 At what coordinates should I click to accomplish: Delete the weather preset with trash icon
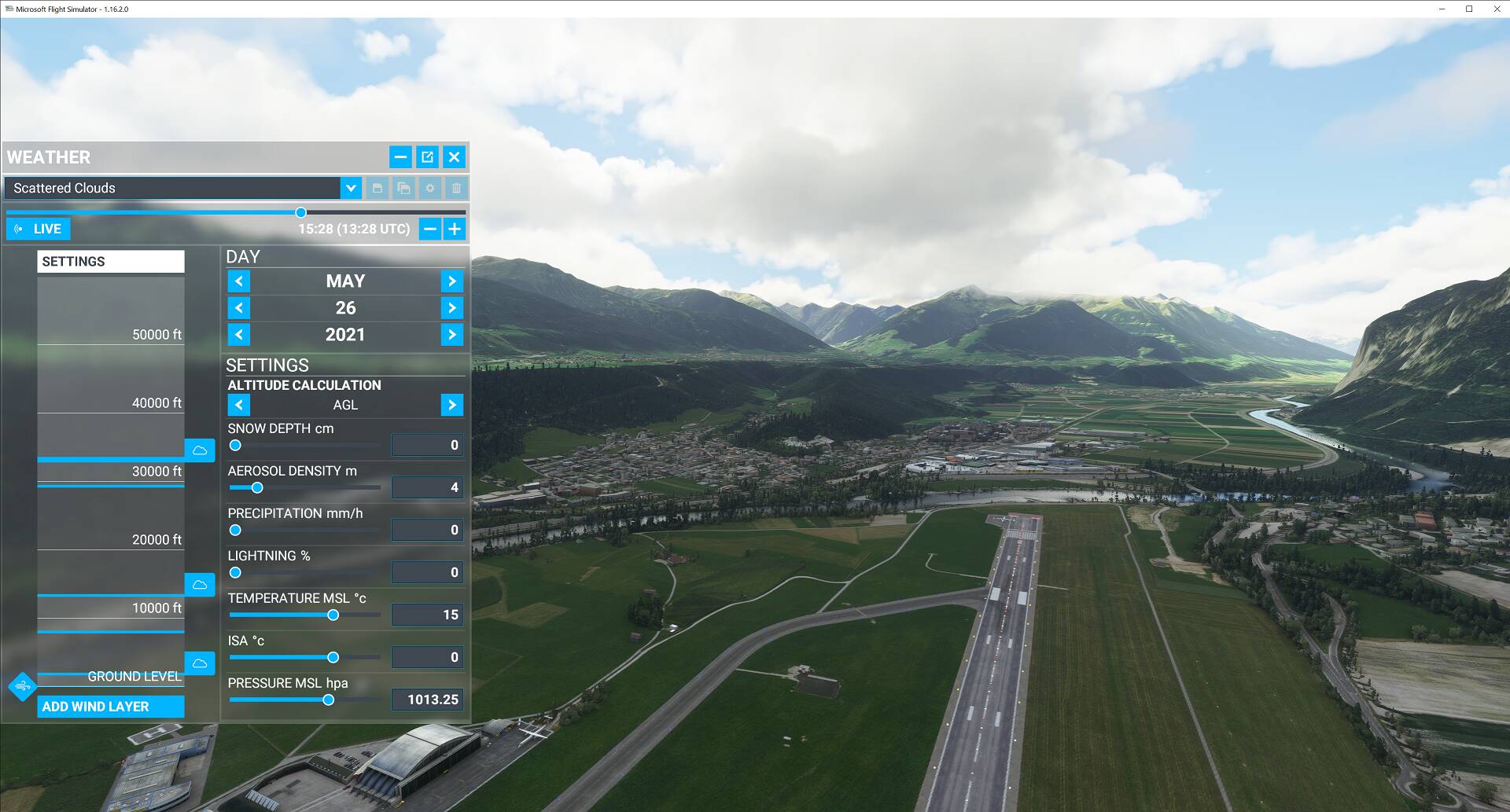(x=456, y=188)
